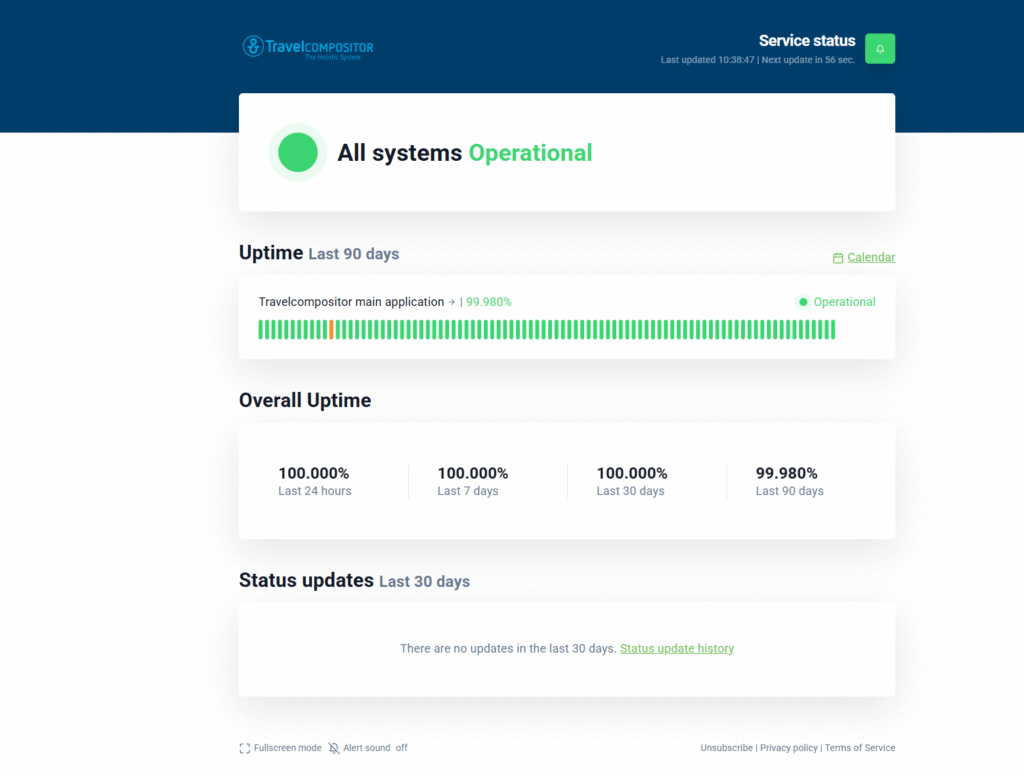Screen dimensions: 1024x776
Task: Select the first green uptime bar
Action: click(x=261, y=330)
